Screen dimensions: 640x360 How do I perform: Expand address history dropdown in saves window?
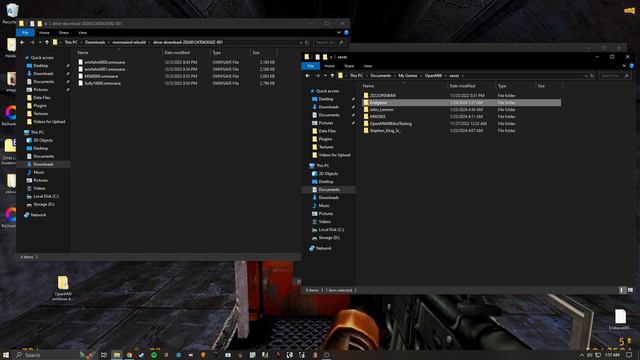[586, 76]
